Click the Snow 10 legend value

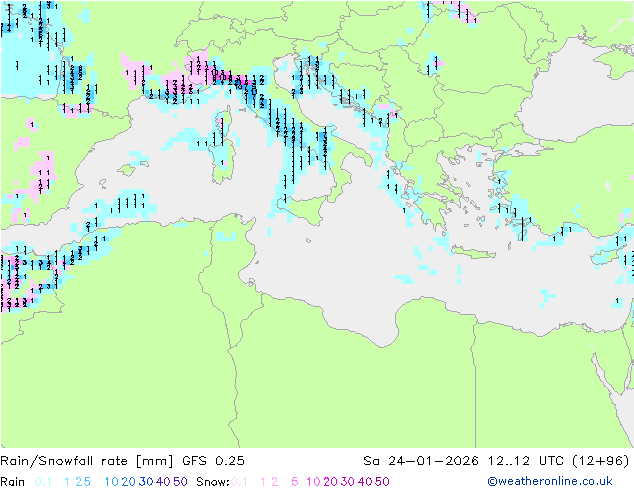[x=313, y=482]
